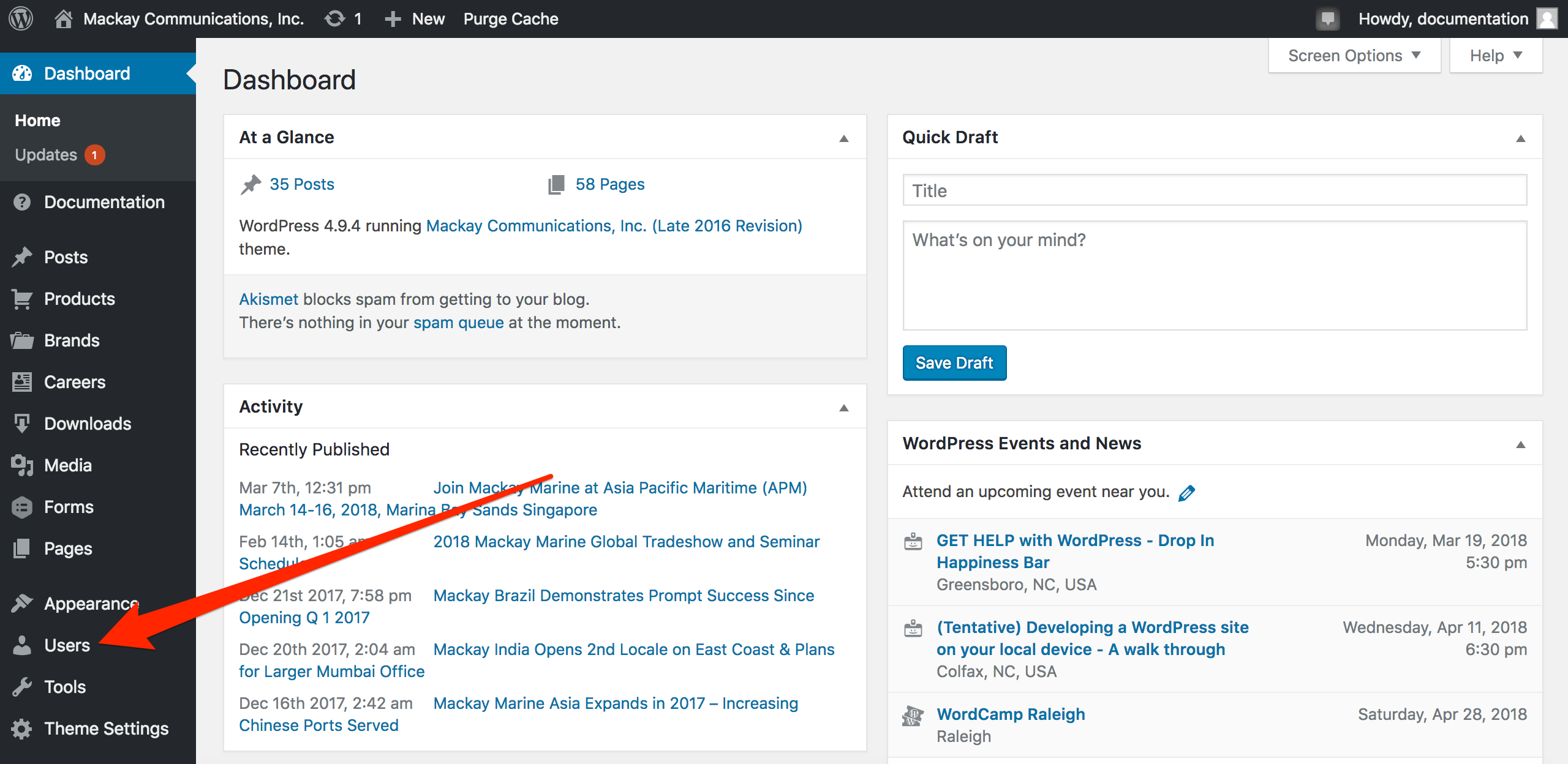The image size is (1568, 764).
Task: Open Mackay India Opens 2nd Locale post
Action: point(634,650)
